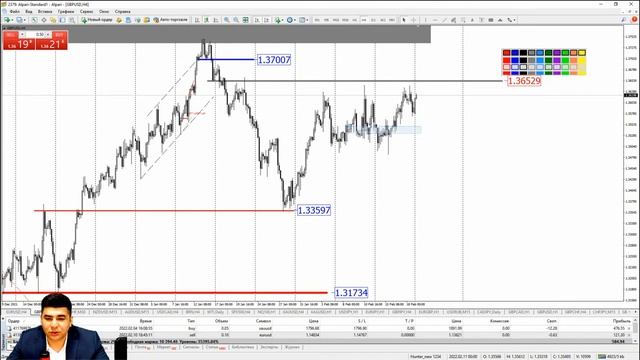640x360 pixels.
Task: Select the text drawing tool
Action: click(472, 20)
